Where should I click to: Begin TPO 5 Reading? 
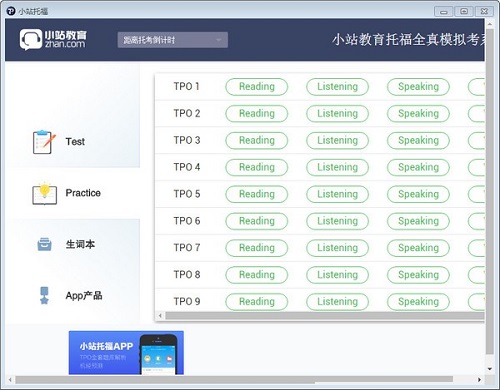(x=257, y=194)
